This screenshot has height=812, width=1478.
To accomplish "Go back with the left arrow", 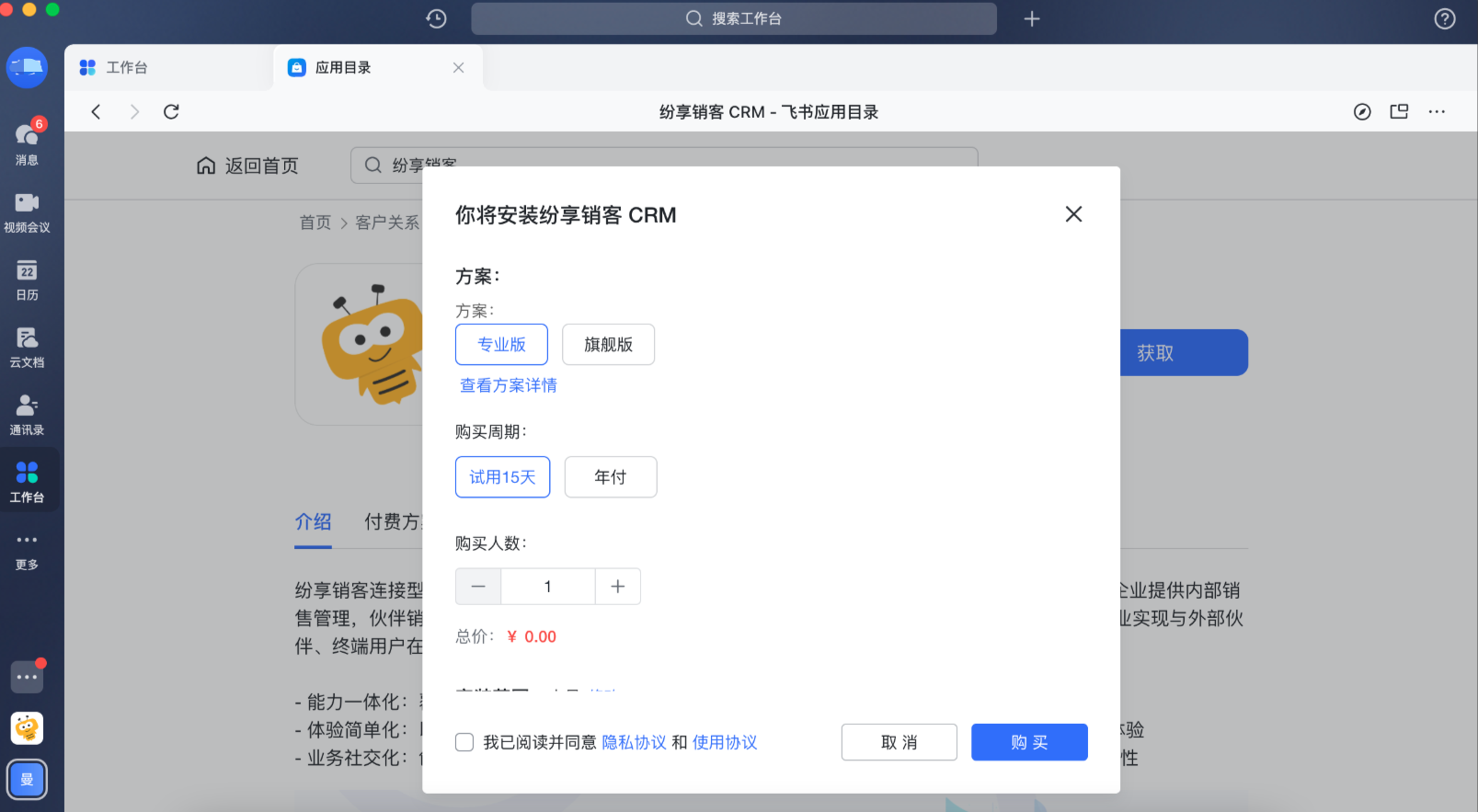I will (96, 111).
